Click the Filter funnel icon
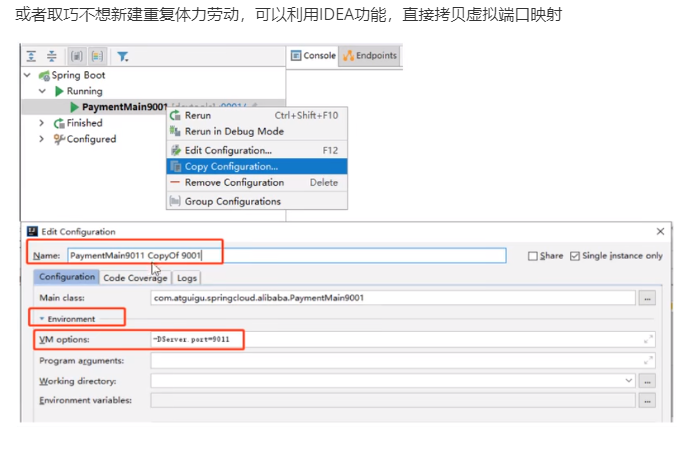 122,56
